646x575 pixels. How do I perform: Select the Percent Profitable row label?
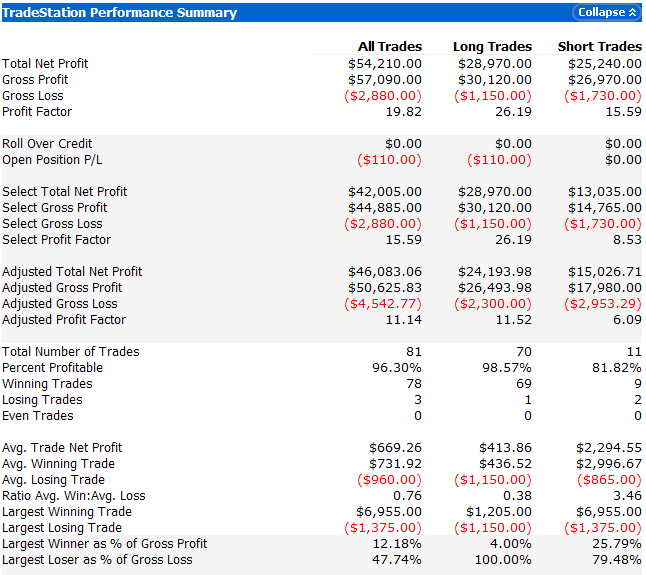[x=52, y=368]
